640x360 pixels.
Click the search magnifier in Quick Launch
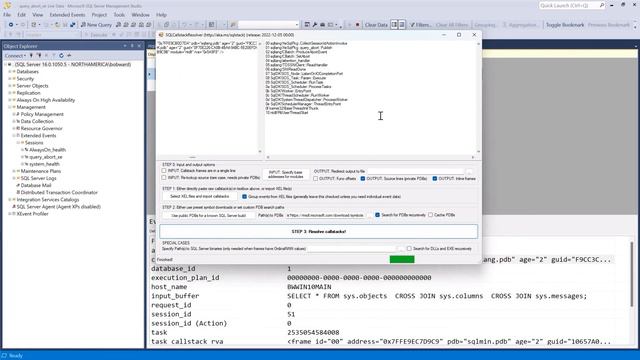click(602, 5)
